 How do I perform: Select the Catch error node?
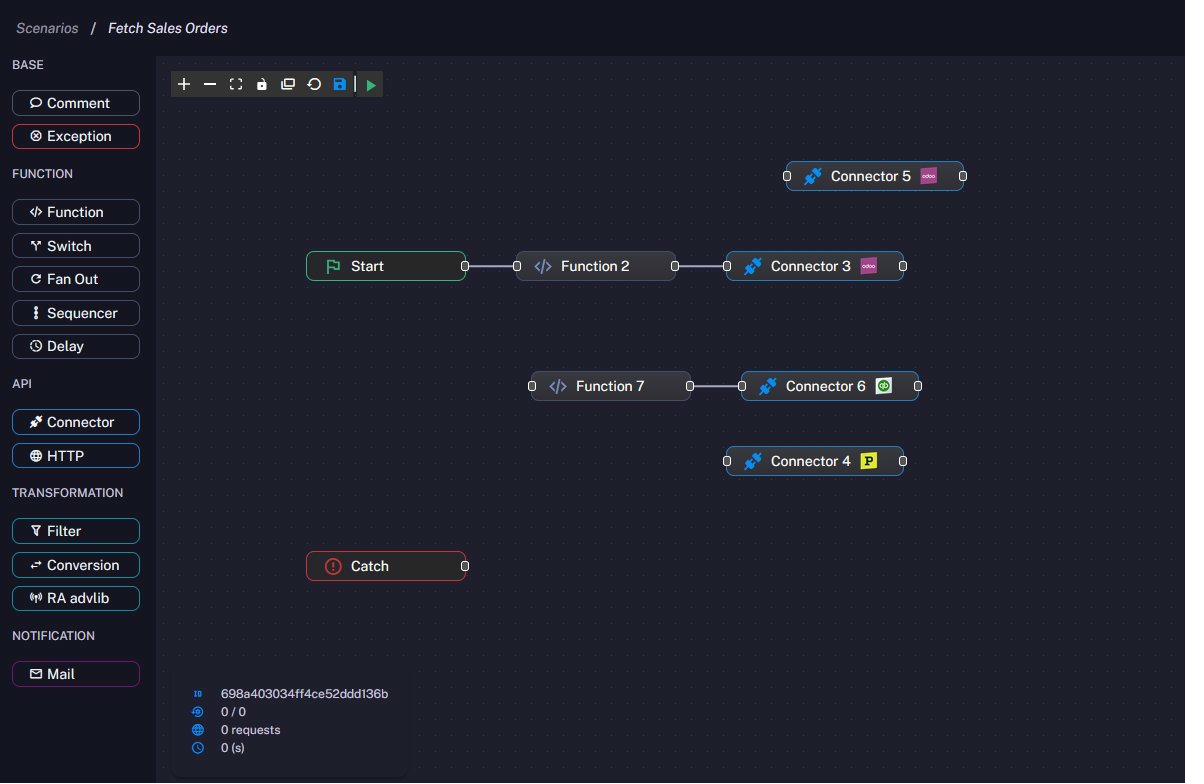(x=386, y=566)
